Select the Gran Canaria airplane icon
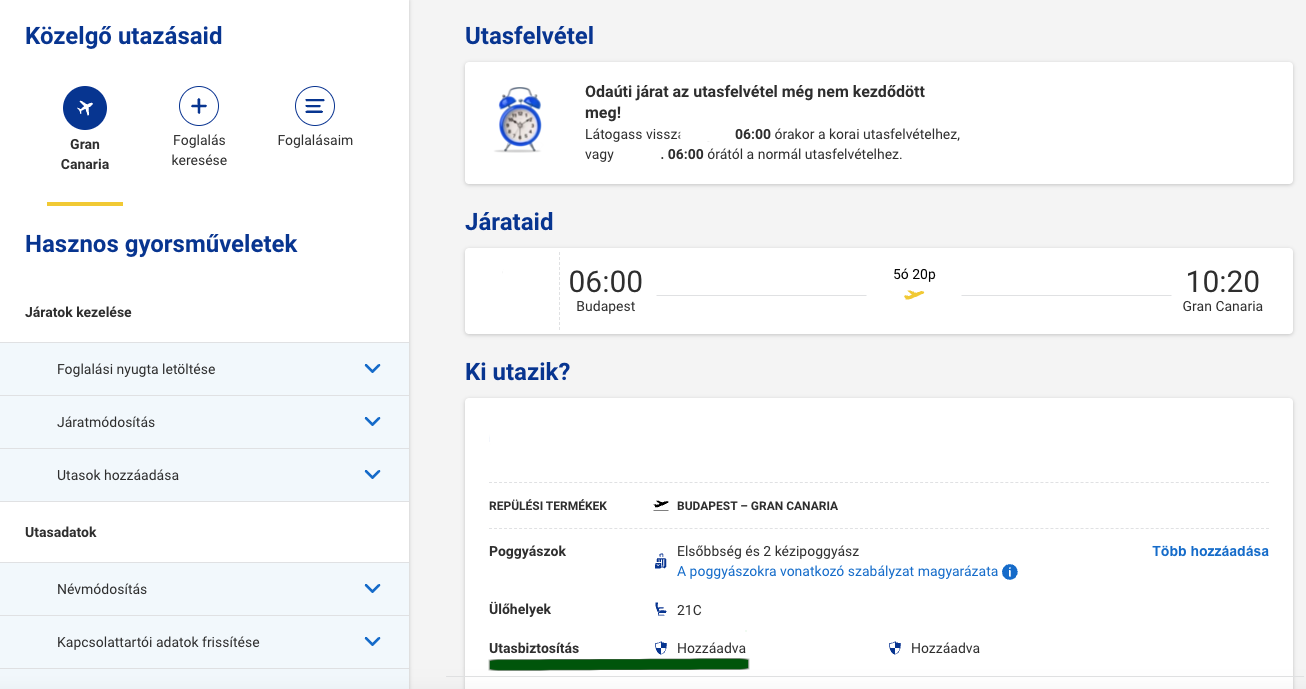 85,107
